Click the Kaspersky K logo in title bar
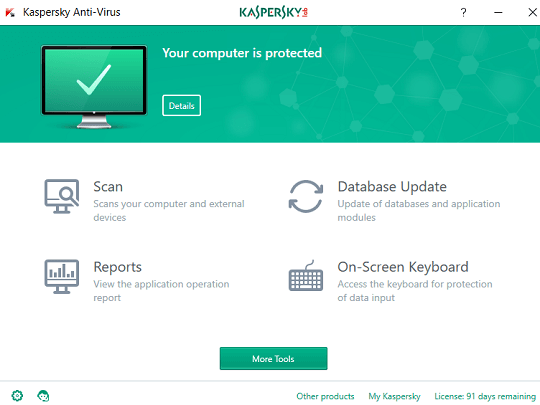Screen dimensions: 540x405 [x=10, y=13]
